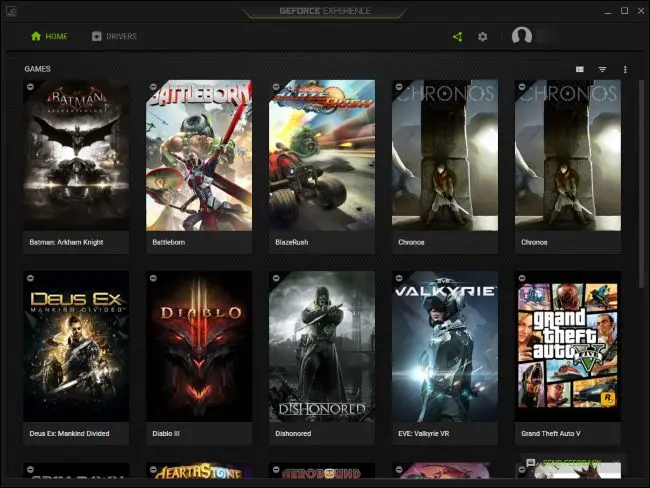Image resolution: width=650 pixels, height=488 pixels.
Task: Select the EVE: Valkyrie VR cover
Action: coord(445,347)
